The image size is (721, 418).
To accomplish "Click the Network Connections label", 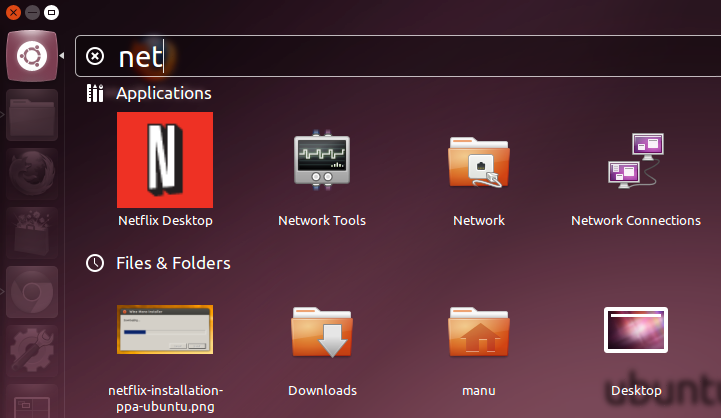I will pos(636,221).
